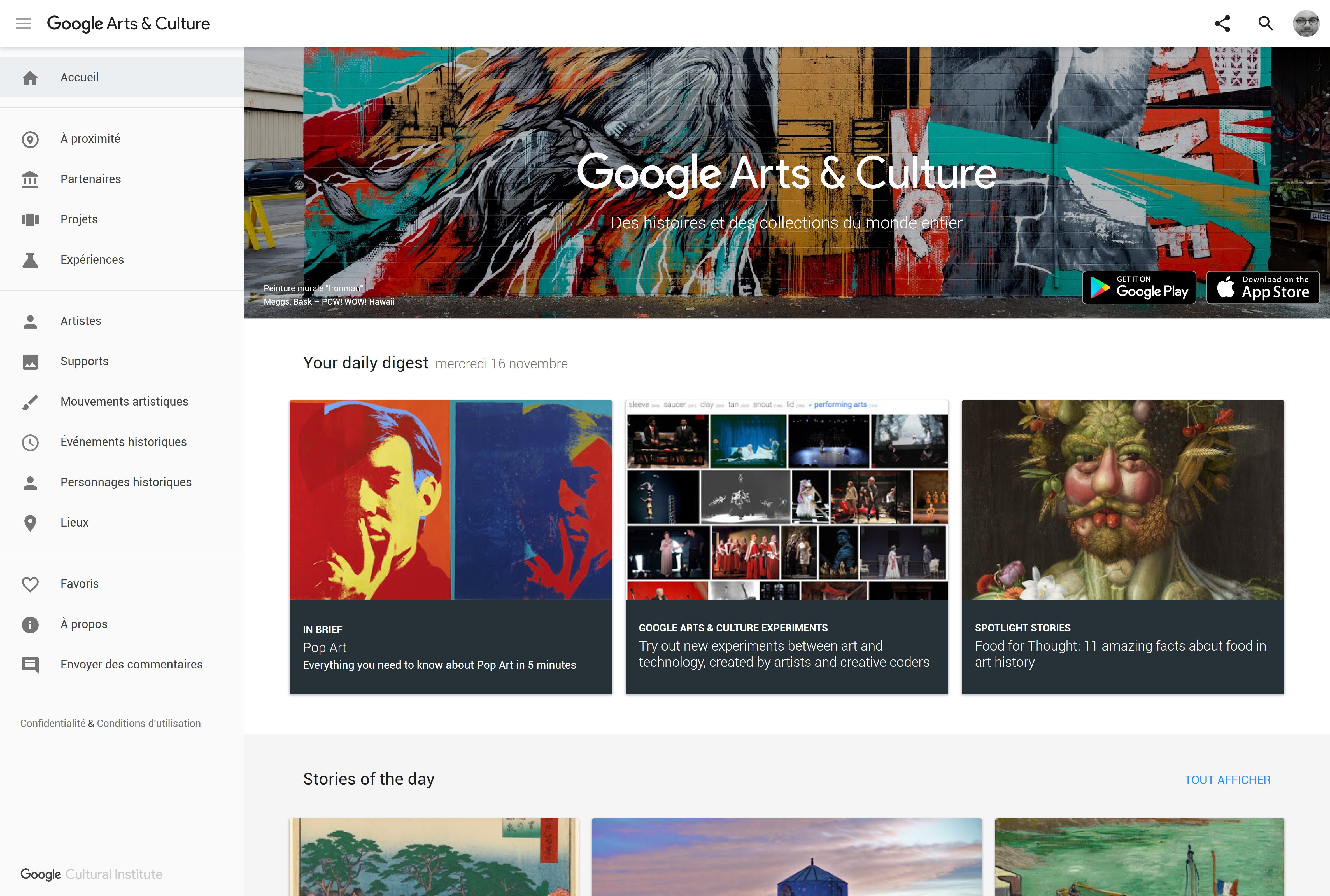Open Personnages historiques label
1330x896 pixels.
point(126,482)
